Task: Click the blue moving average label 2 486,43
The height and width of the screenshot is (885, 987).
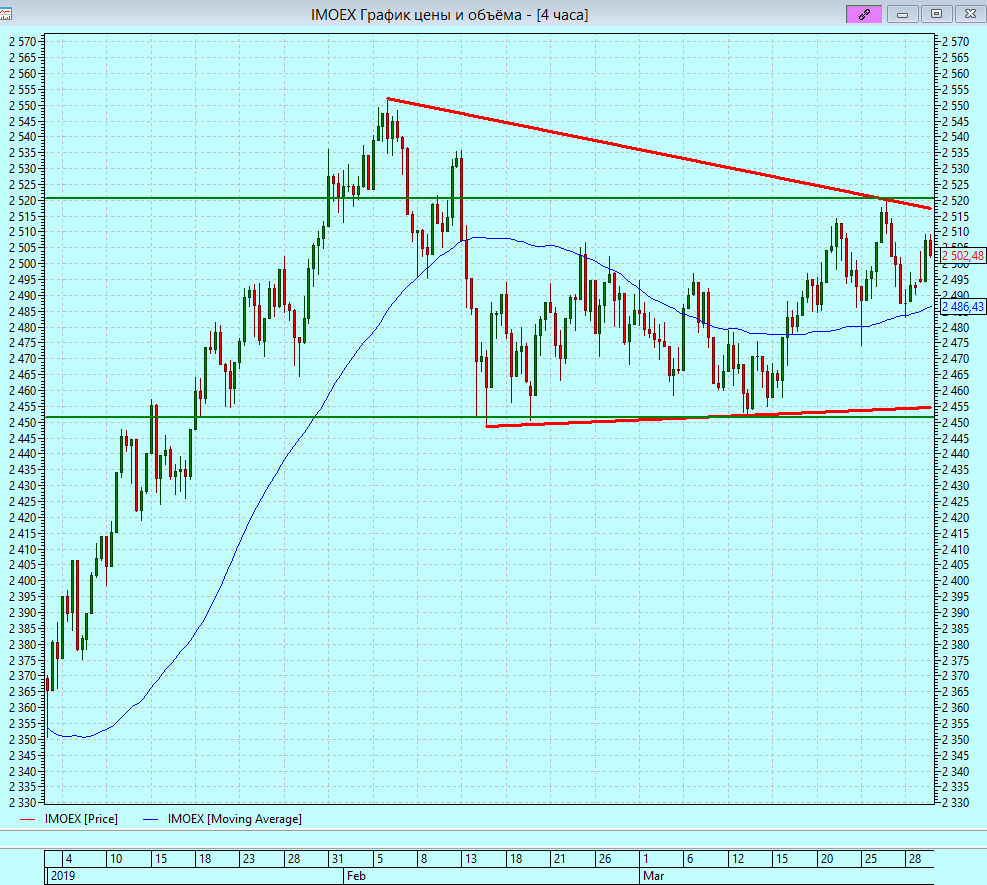Action: tap(962, 307)
